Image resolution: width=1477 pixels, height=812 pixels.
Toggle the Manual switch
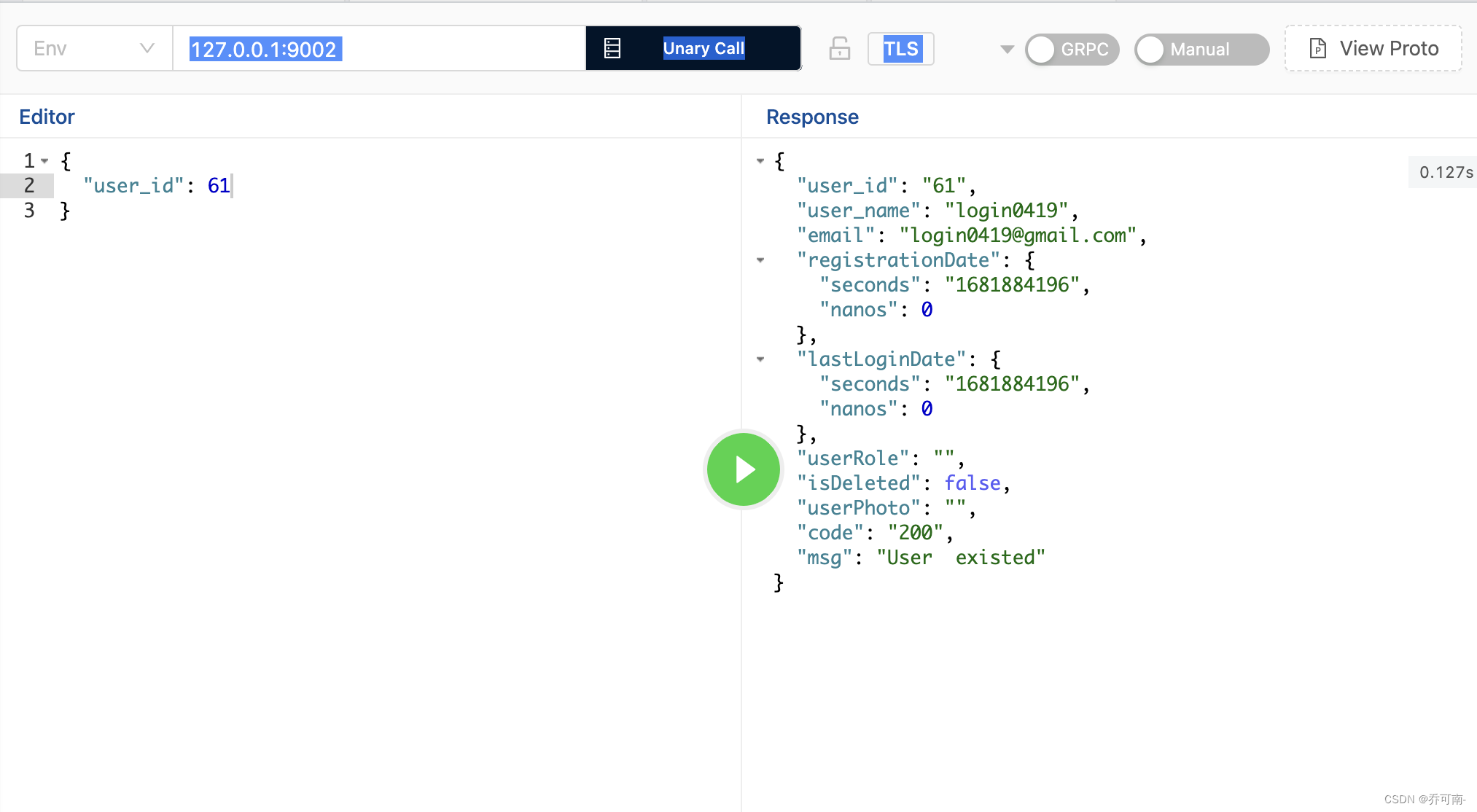(x=1200, y=50)
